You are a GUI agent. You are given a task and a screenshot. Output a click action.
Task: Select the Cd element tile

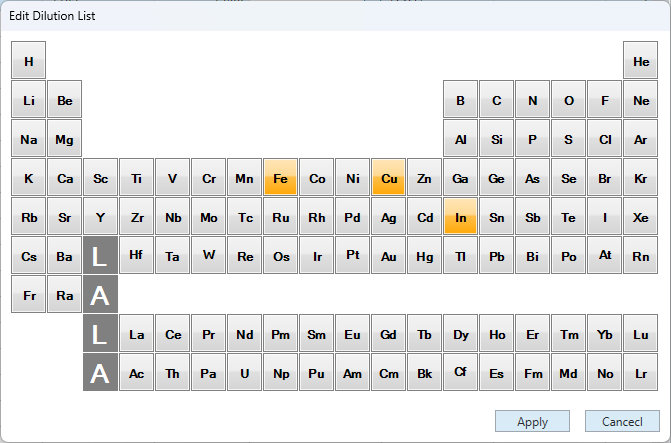click(x=425, y=216)
